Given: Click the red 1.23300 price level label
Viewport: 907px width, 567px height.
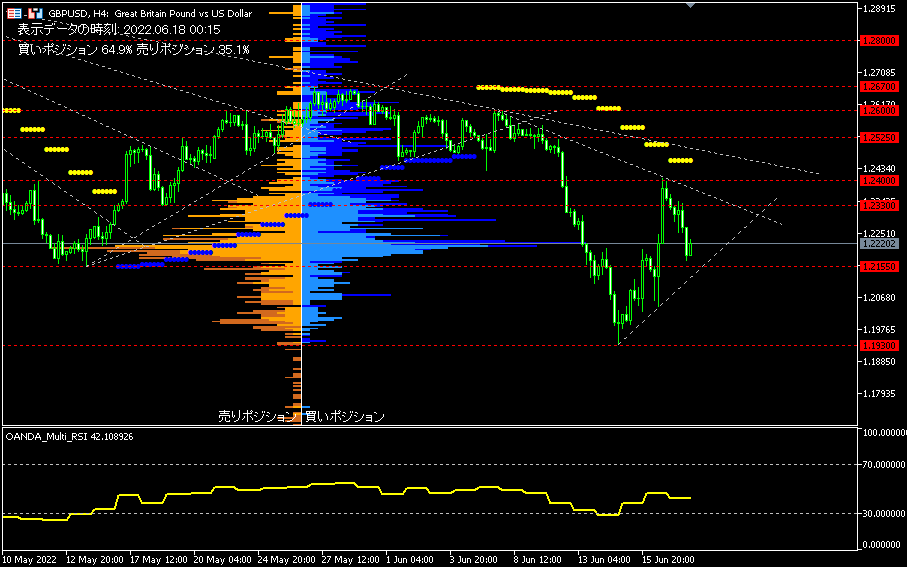Looking at the screenshot, I should [x=879, y=206].
